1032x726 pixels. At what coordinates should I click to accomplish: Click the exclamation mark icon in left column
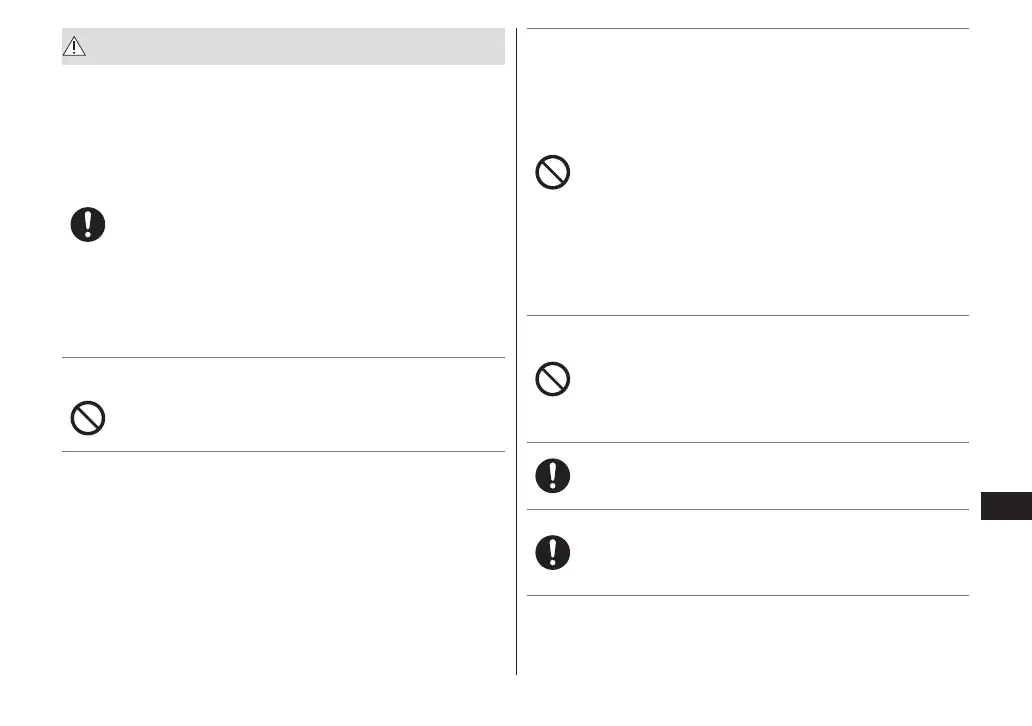[88, 225]
